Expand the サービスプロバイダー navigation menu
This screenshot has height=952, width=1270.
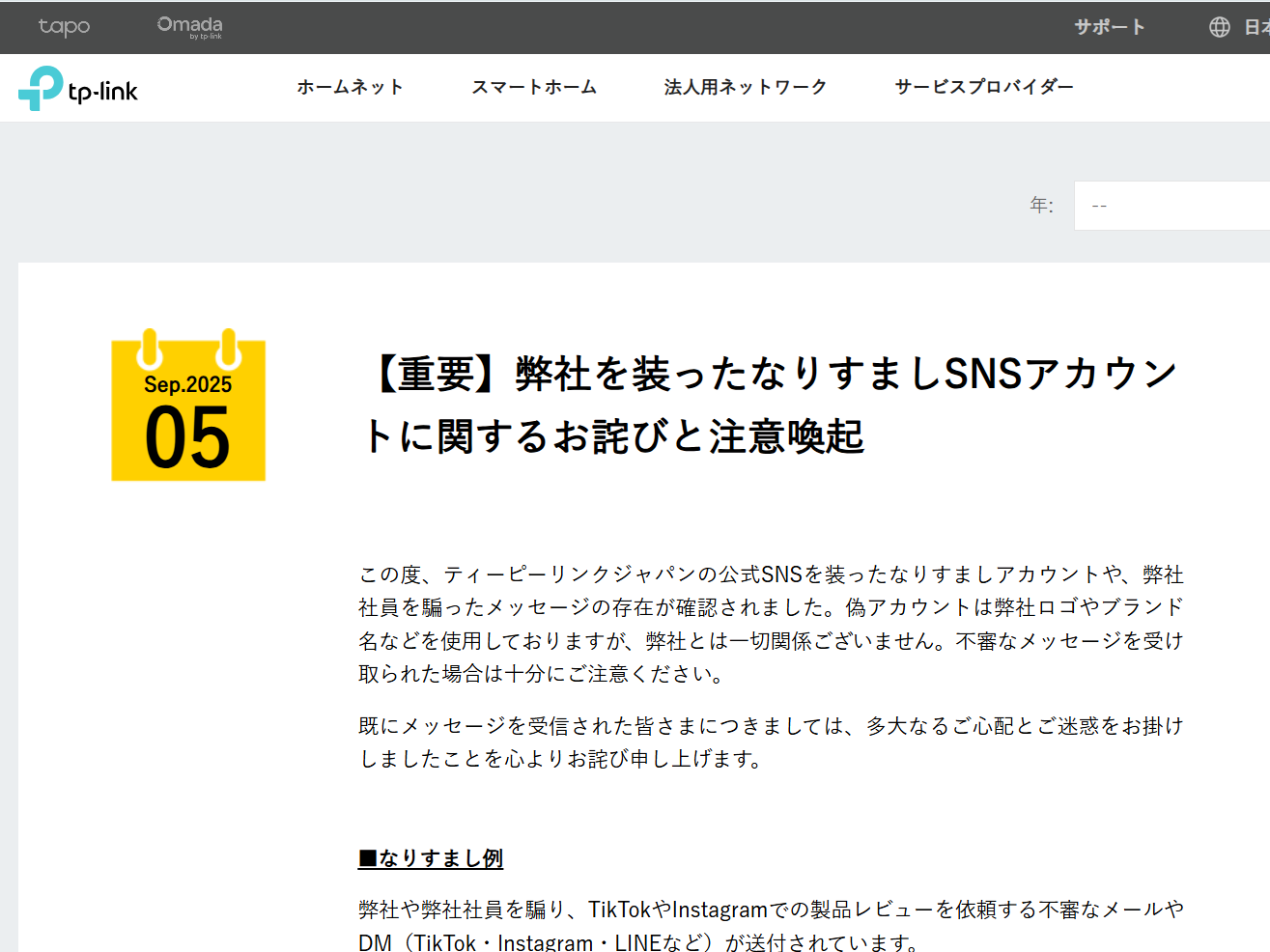click(x=983, y=87)
